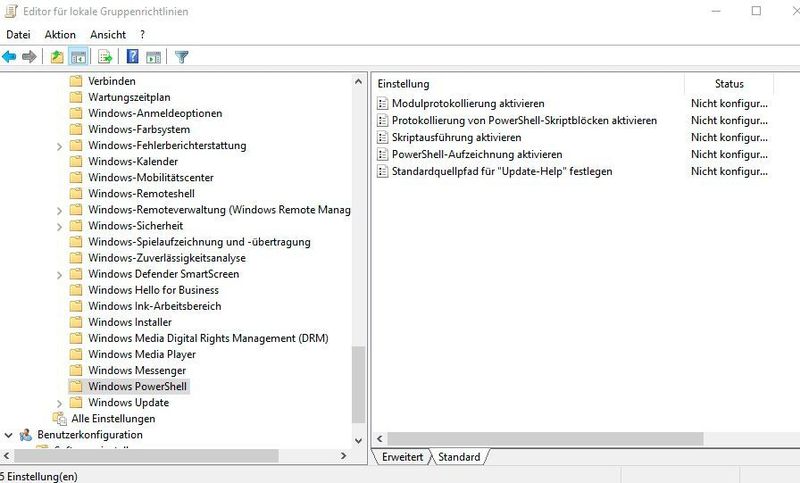Expand Windows Defender SmartScreen node
The height and width of the screenshot is (483, 800).
59,275
